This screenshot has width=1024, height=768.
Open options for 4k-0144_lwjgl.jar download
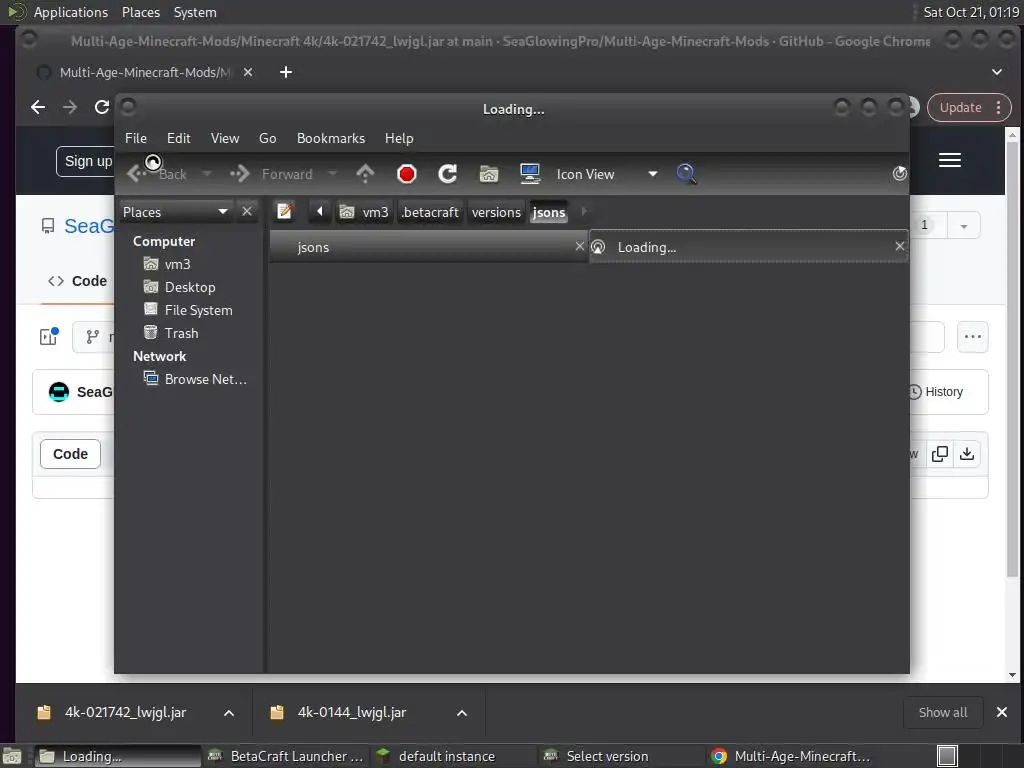pos(462,713)
